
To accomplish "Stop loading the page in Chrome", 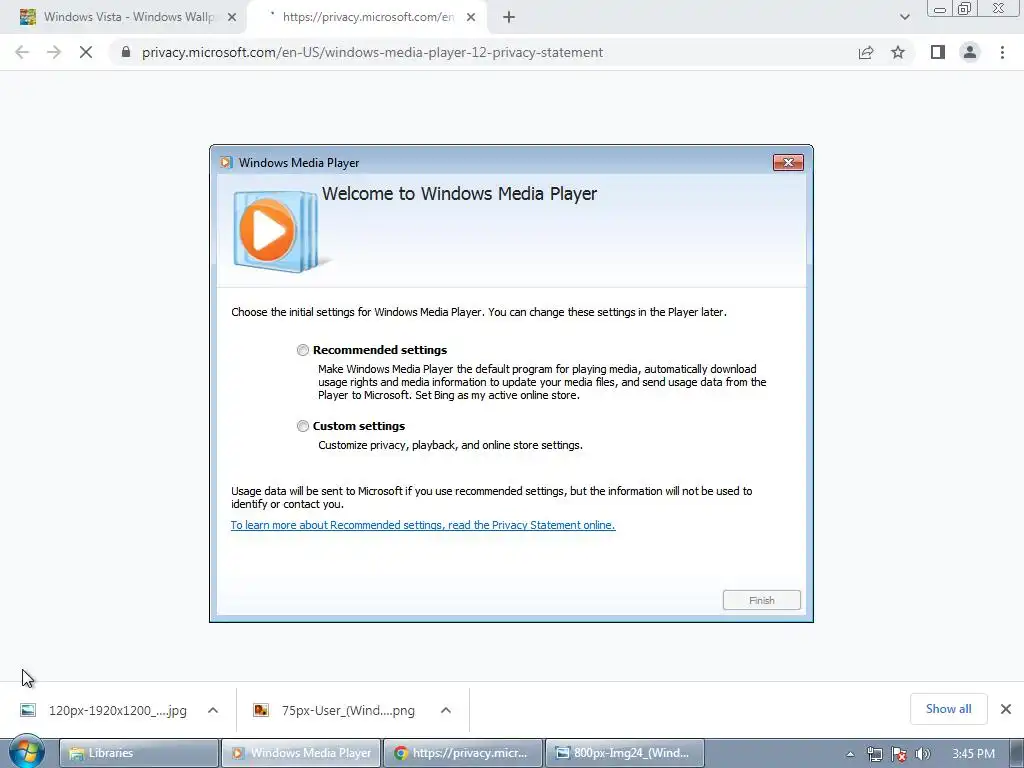I will click(86, 52).
